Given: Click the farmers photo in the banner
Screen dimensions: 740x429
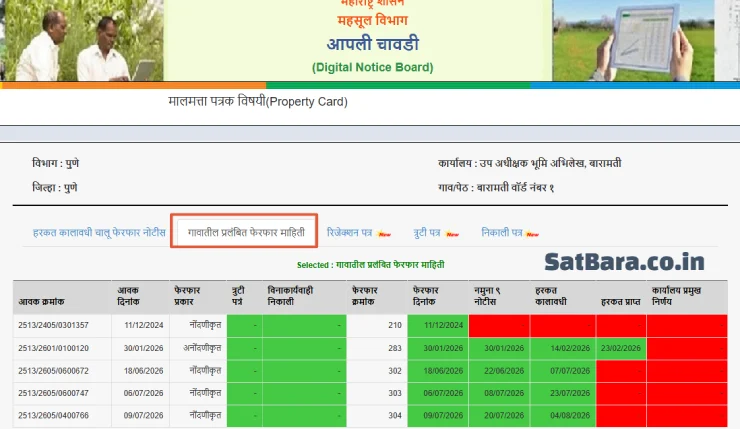Looking at the screenshot, I should (82, 41).
